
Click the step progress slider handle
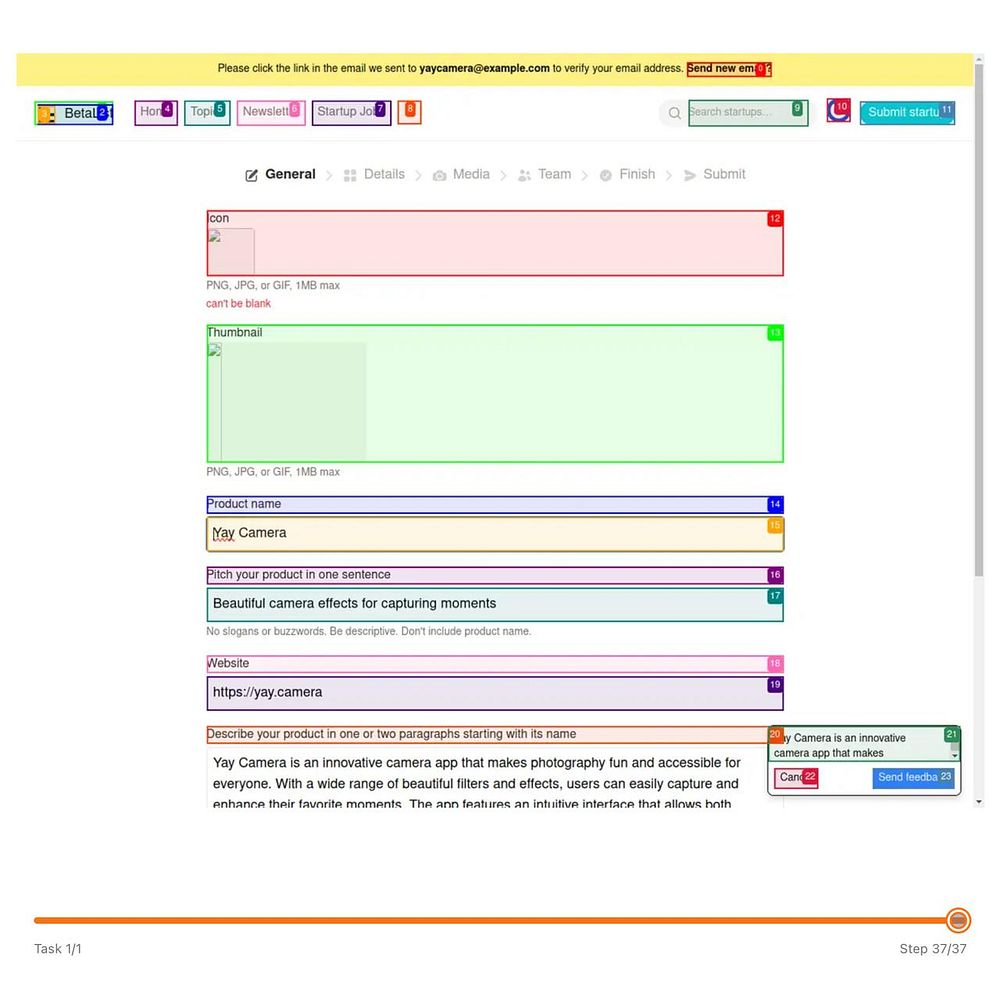pos(957,920)
